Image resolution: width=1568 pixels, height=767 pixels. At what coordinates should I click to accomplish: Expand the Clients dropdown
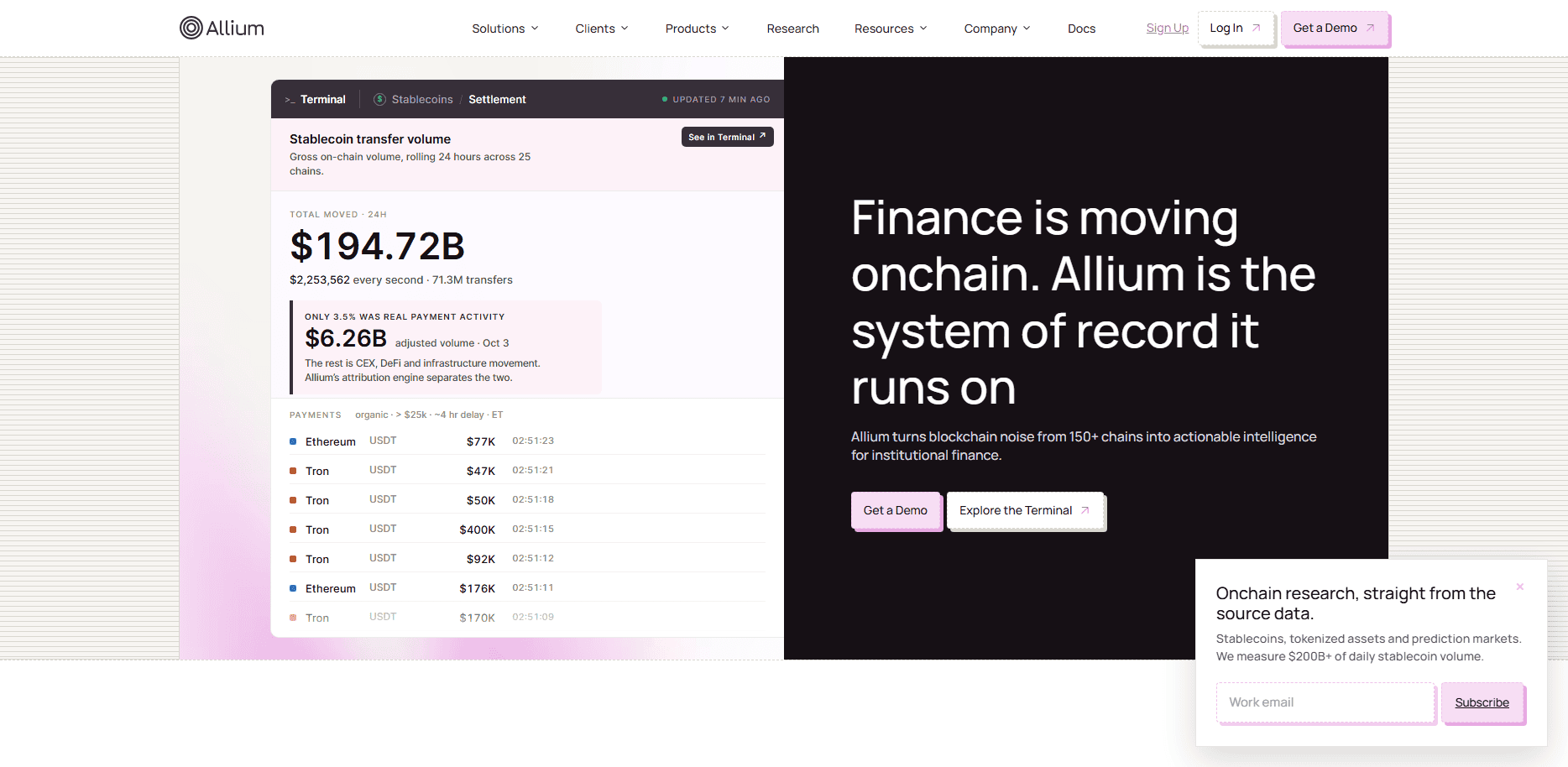click(602, 29)
